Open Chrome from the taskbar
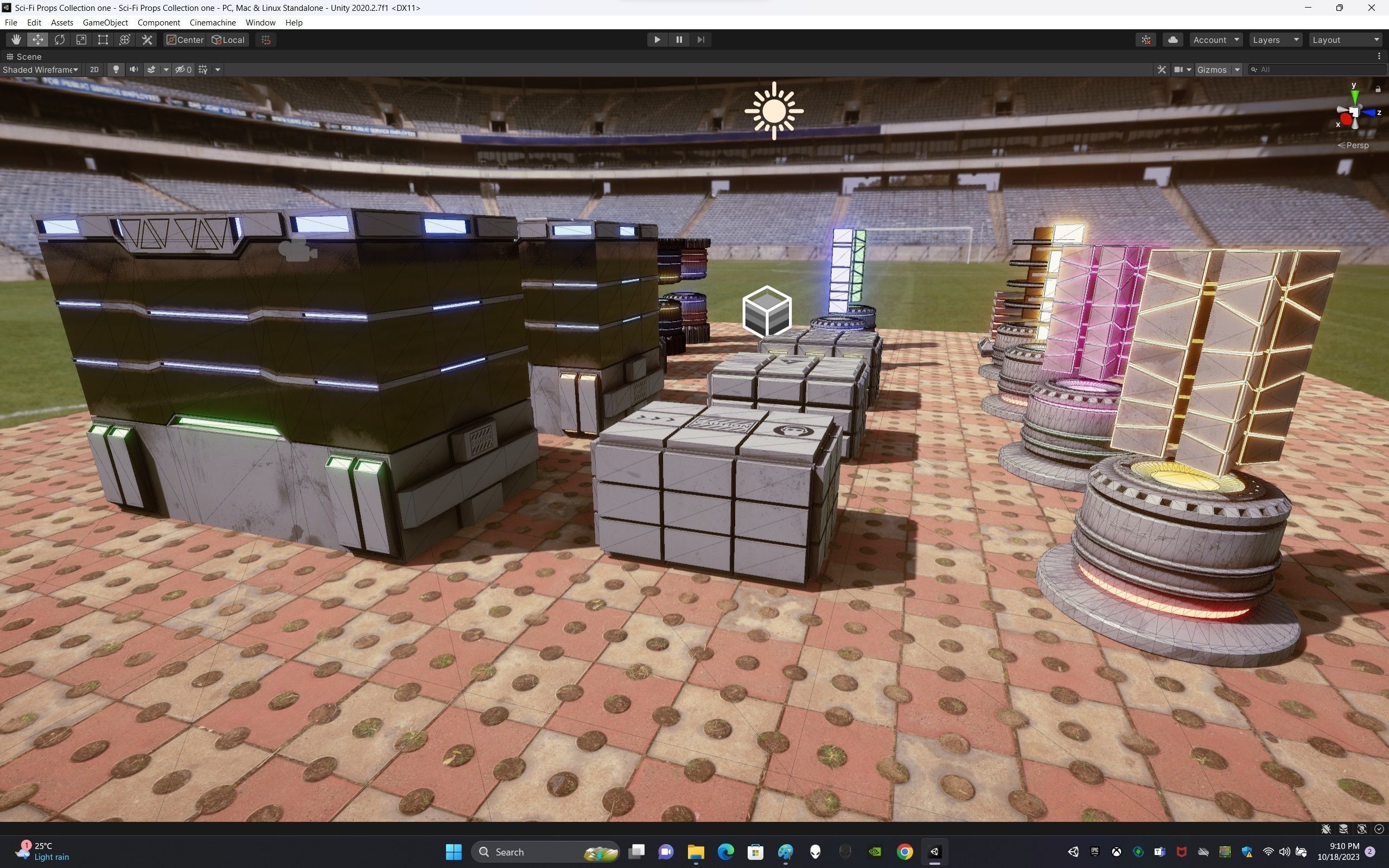 904,851
